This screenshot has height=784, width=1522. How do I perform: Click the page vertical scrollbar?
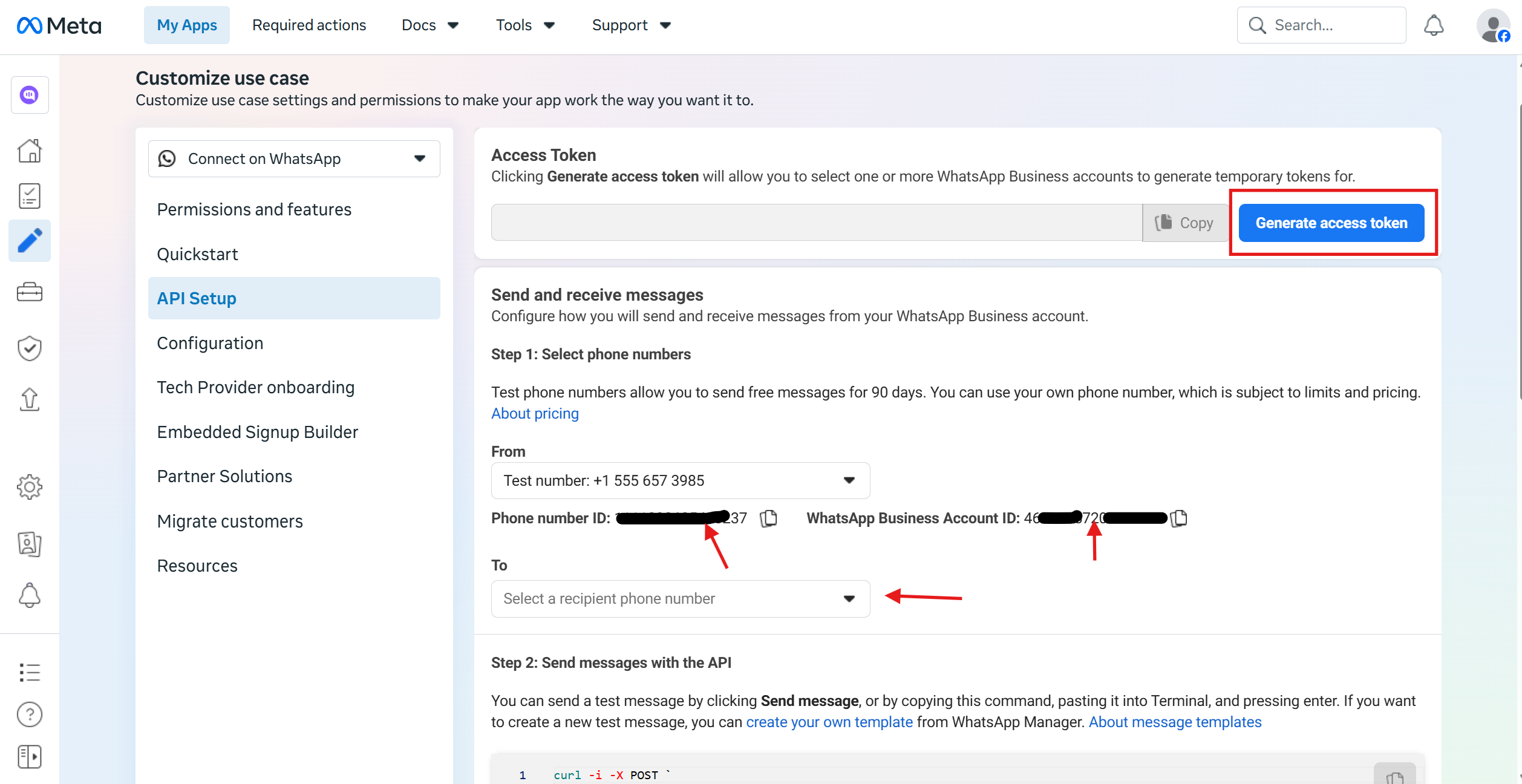[1519, 251]
